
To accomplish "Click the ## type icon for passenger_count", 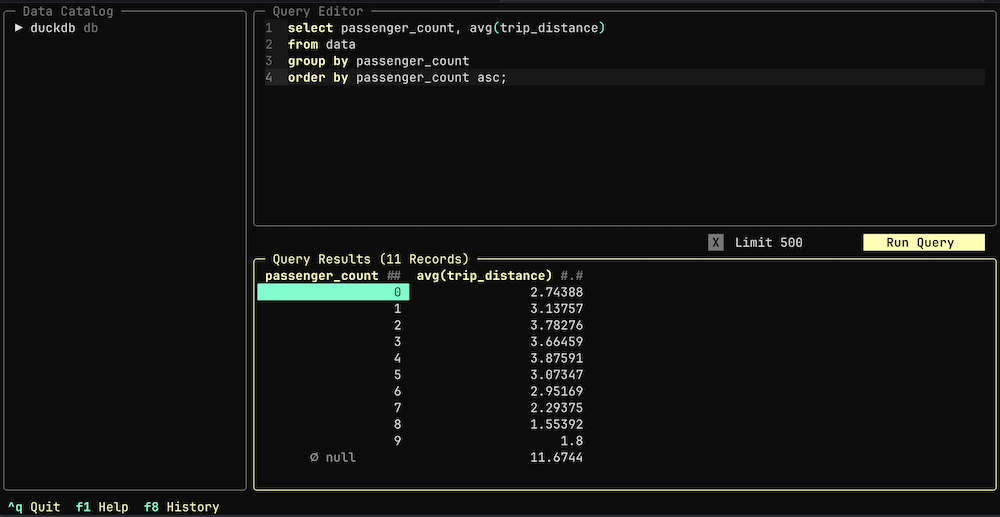I will click(394, 275).
